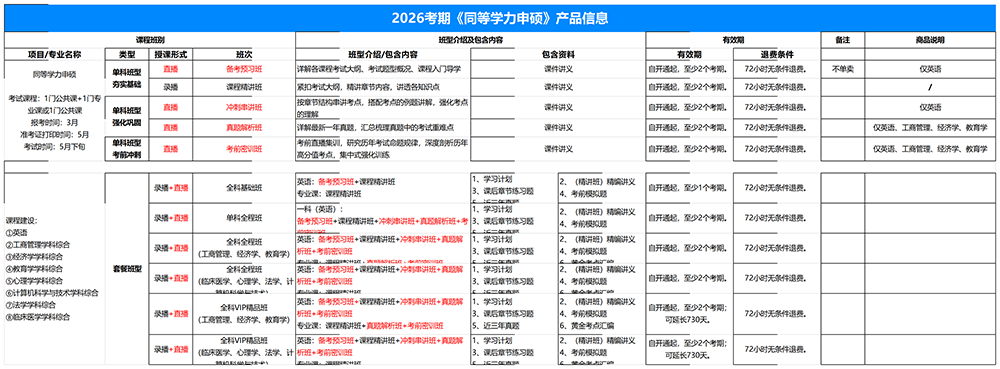This screenshot has height=369, width=1000.
Task: Select the "课程班别" group header cell
Action: 150,40
